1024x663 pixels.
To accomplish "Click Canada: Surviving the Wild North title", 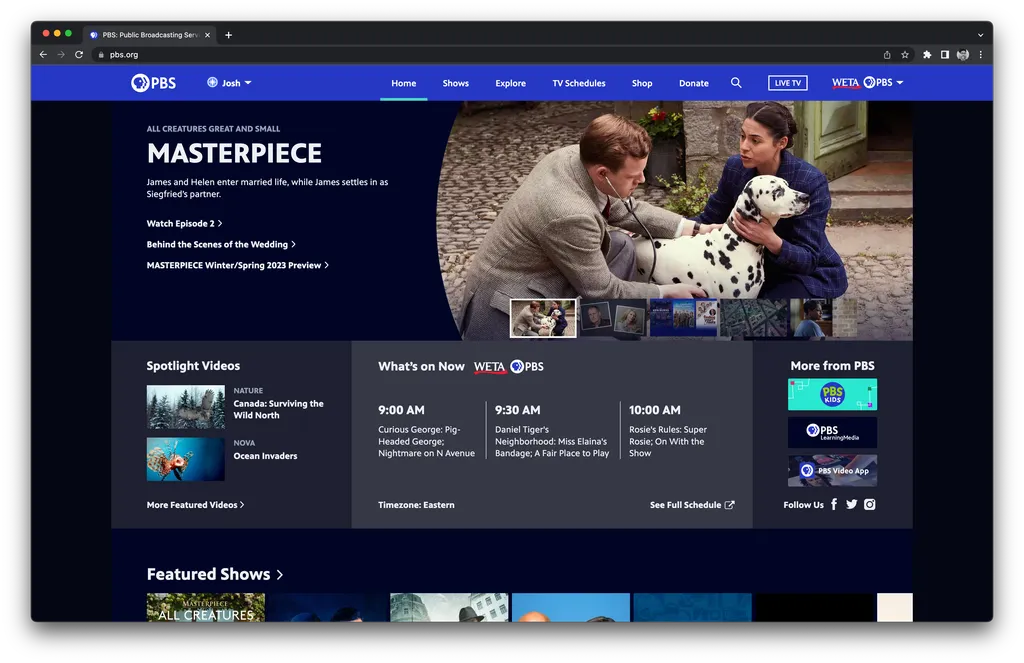I will pos(278,410).
